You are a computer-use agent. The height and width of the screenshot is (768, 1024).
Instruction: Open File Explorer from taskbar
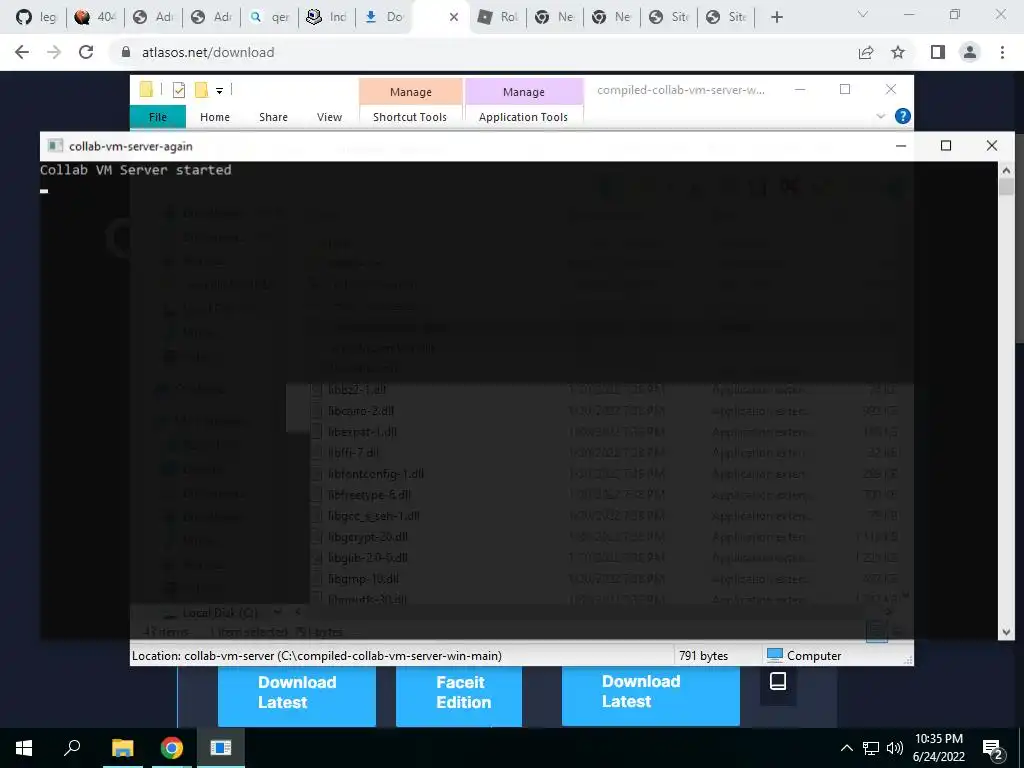point(122,748)
